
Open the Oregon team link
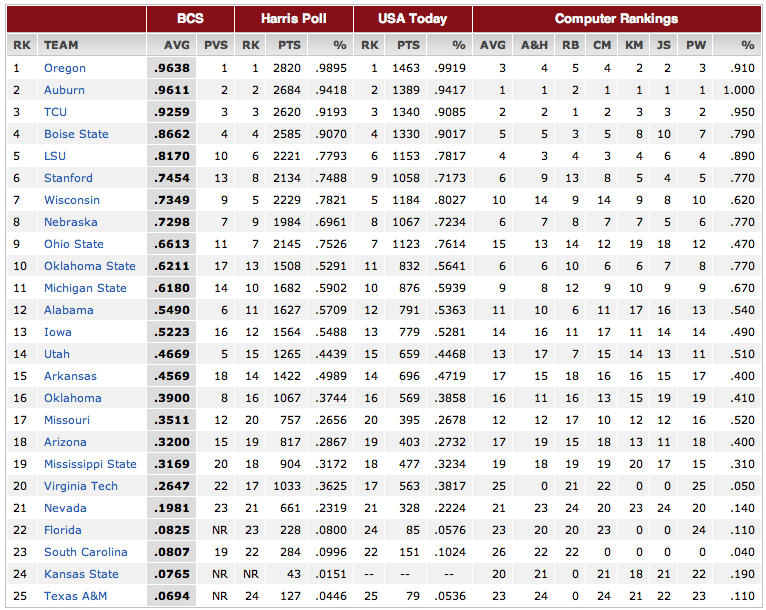64,68
